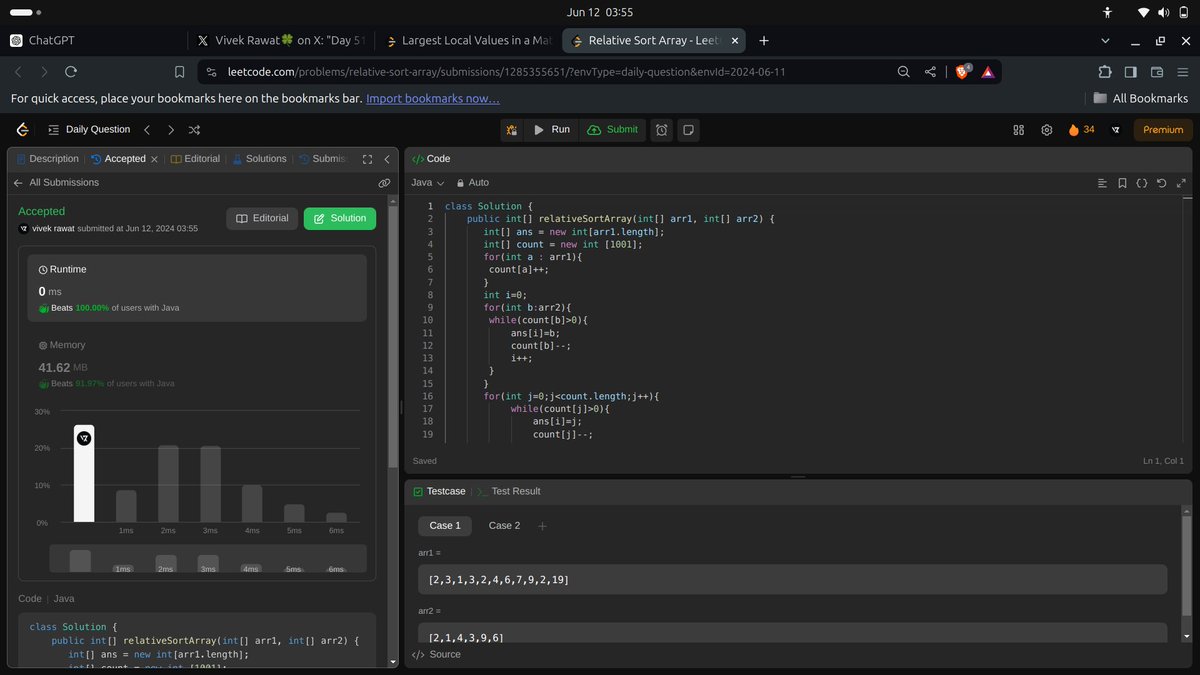Click the Premium button
This screenshot has height=675, width=1200.
tap(1163, 129)
